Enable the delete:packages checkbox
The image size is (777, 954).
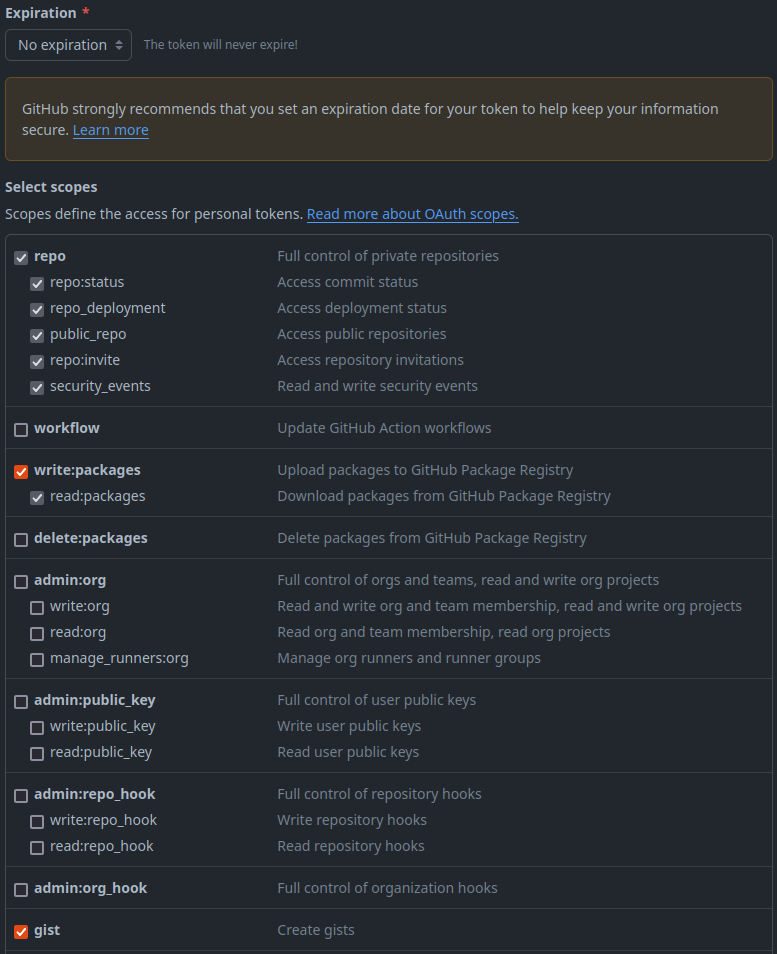(x=21, y=540)
